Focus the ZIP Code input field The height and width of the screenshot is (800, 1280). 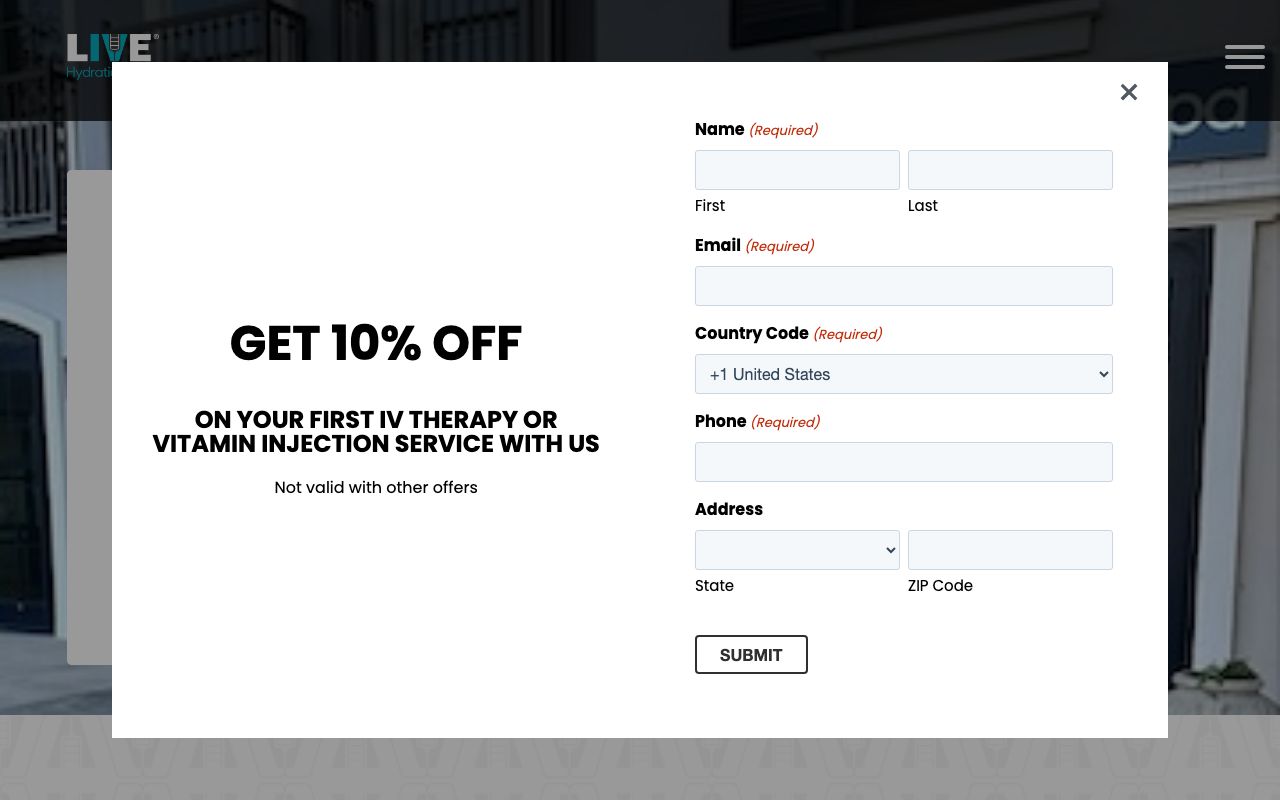pos(1010,550)
